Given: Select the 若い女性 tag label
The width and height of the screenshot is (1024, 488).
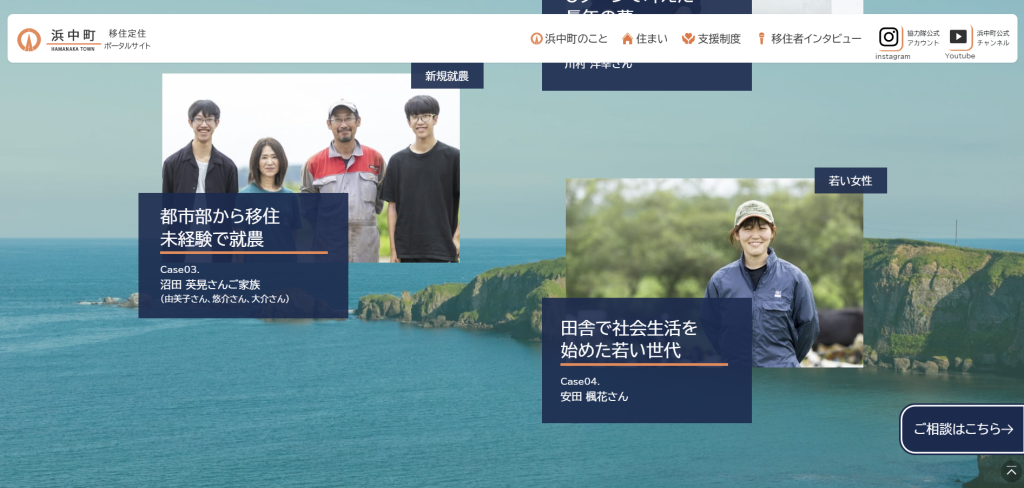Looking at the screenshot, I should (x=850, y=181).
